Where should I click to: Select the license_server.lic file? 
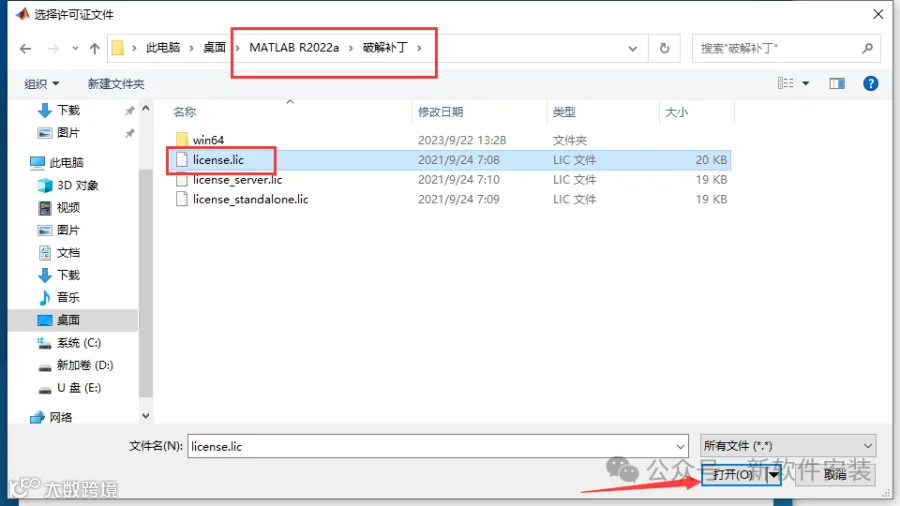coord(238,180)
